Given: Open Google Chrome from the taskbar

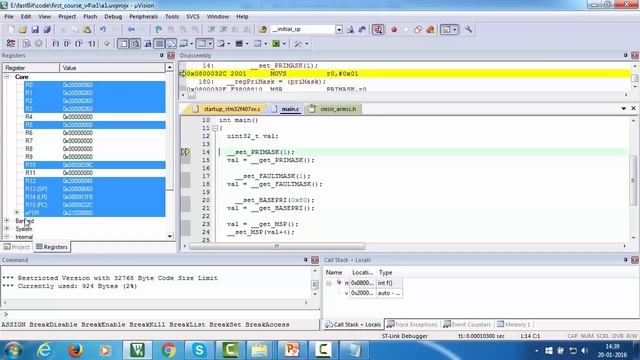Looking at the screenshot, I should coord(168,350).
